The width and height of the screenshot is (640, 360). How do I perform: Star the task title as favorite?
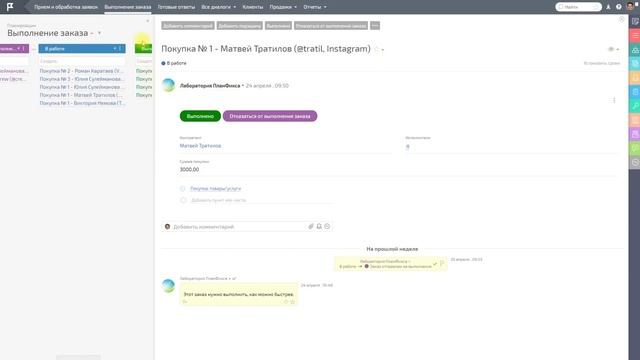(x=376, y=49)
